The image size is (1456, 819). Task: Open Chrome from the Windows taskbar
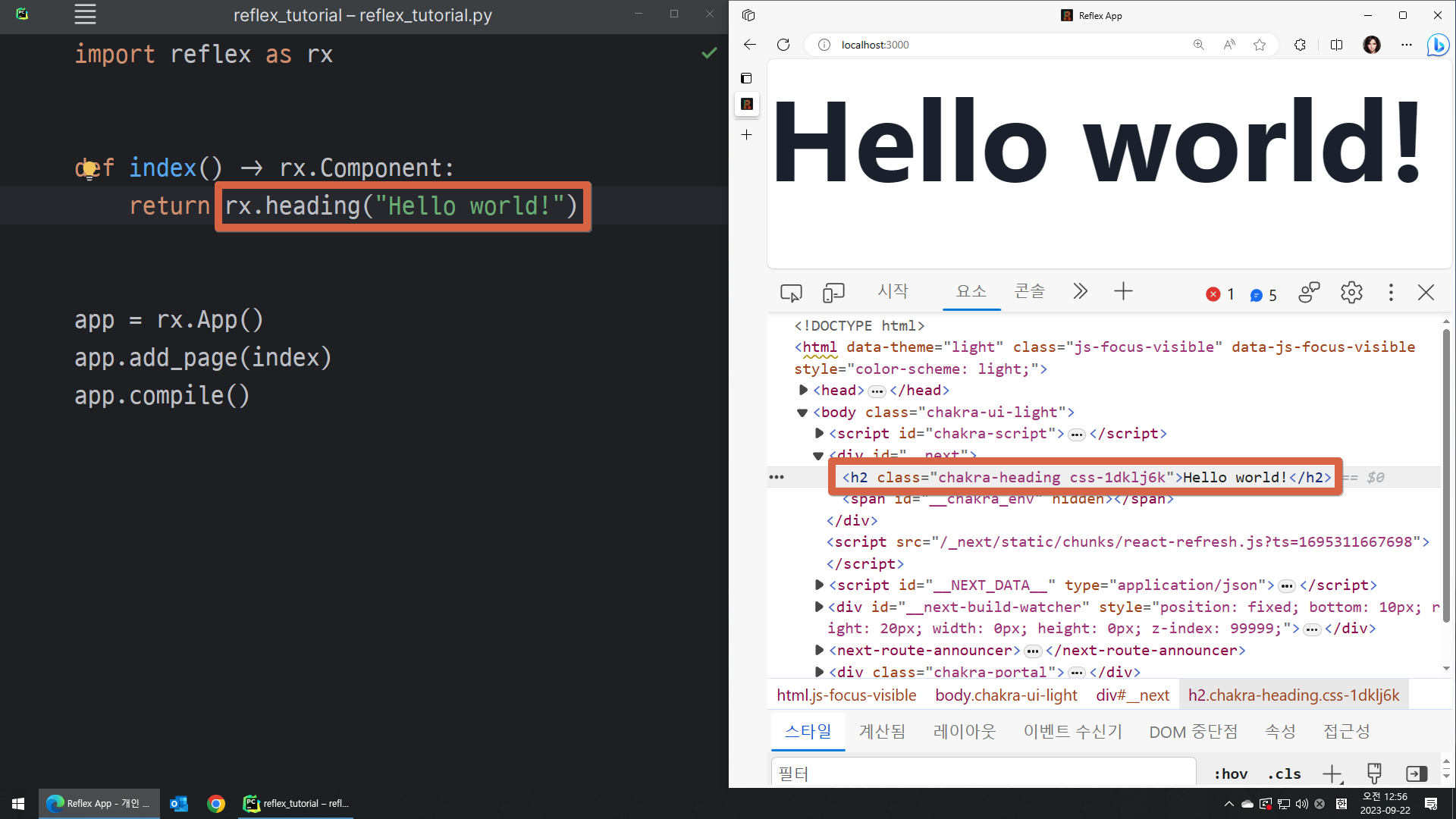[216, 803]
